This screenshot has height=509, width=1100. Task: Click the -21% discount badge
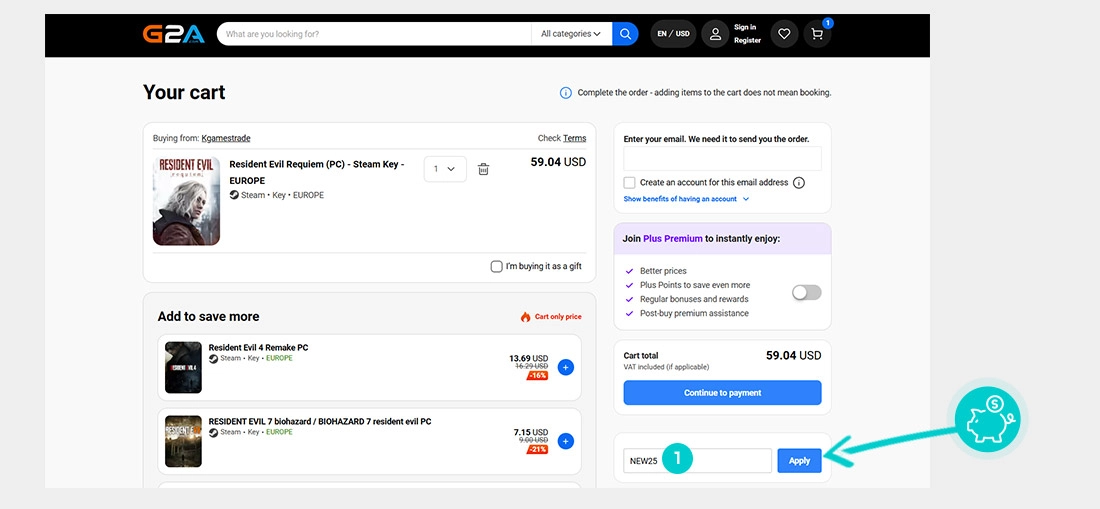click(x=538, y=449)
